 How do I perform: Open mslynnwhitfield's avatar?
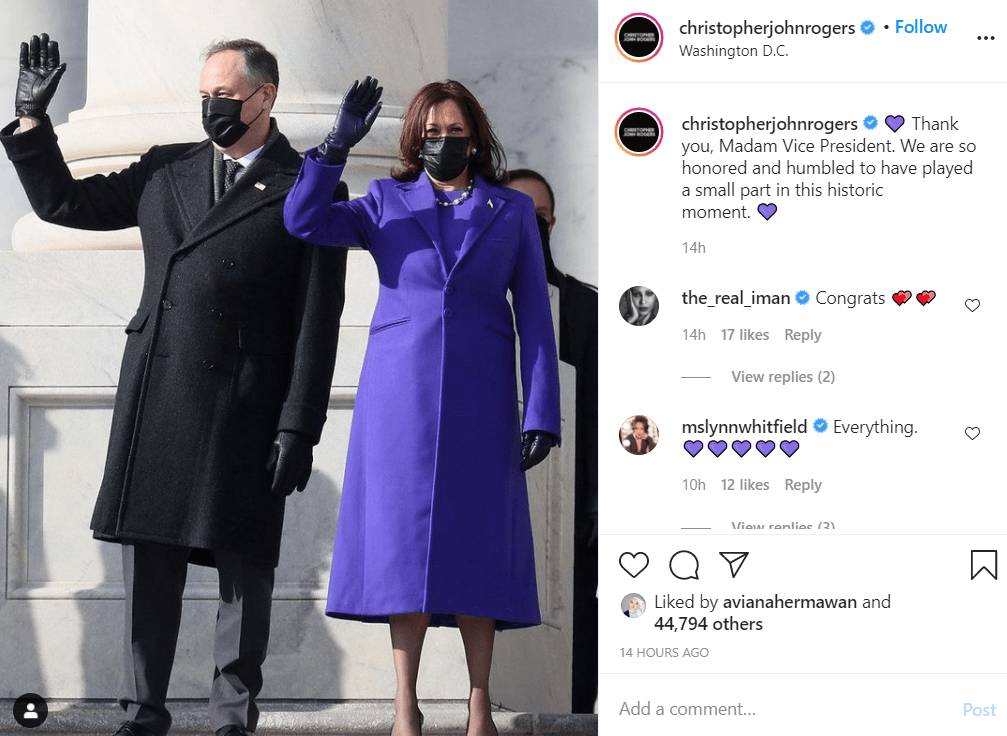(638, 435)
